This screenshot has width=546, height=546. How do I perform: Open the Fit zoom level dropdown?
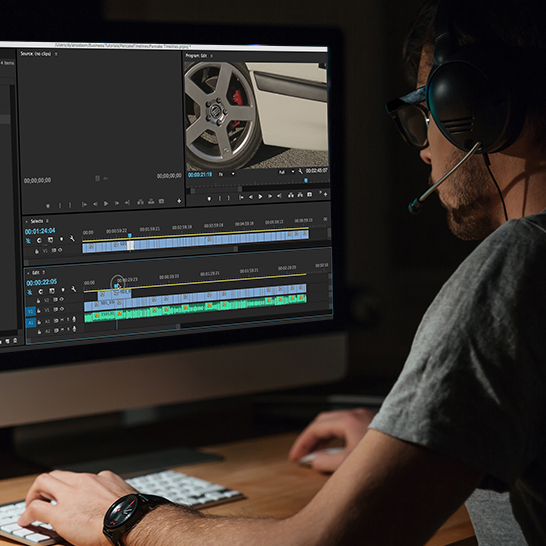(x=227, y=174)
